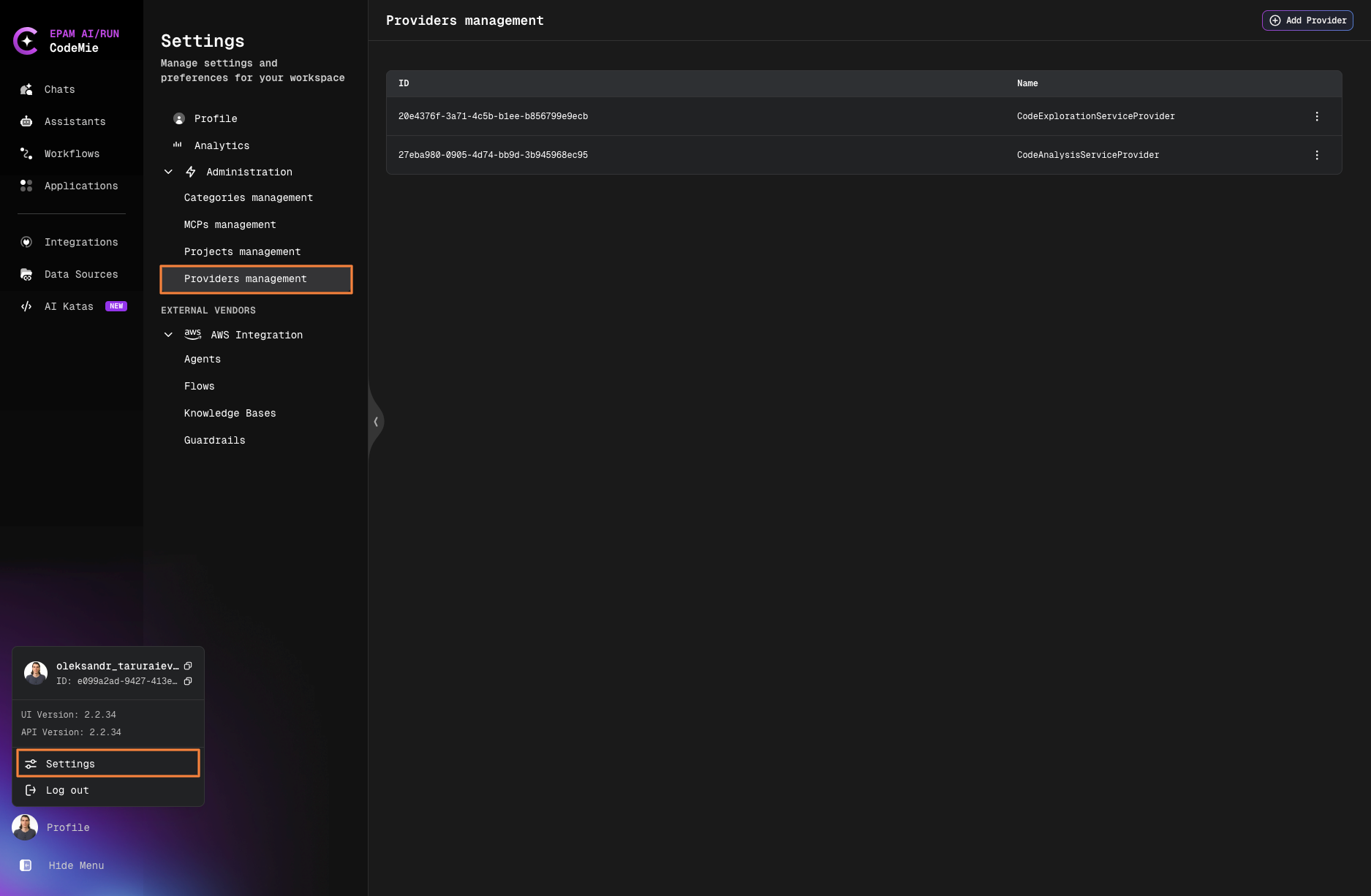This screenshot has width=1371, height=896.
Task: Open Chats from the sidebar
Action: pos(59,89)
